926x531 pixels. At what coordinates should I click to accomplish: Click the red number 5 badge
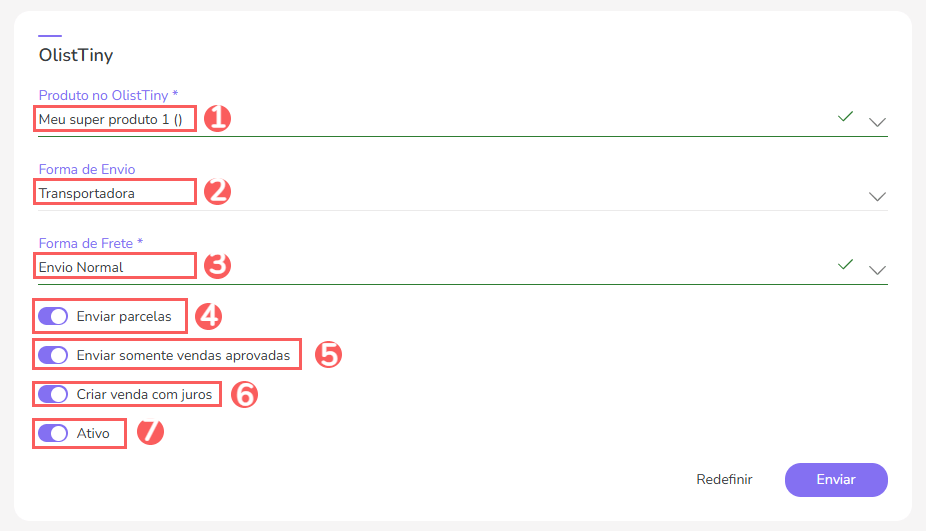(328, 354)
